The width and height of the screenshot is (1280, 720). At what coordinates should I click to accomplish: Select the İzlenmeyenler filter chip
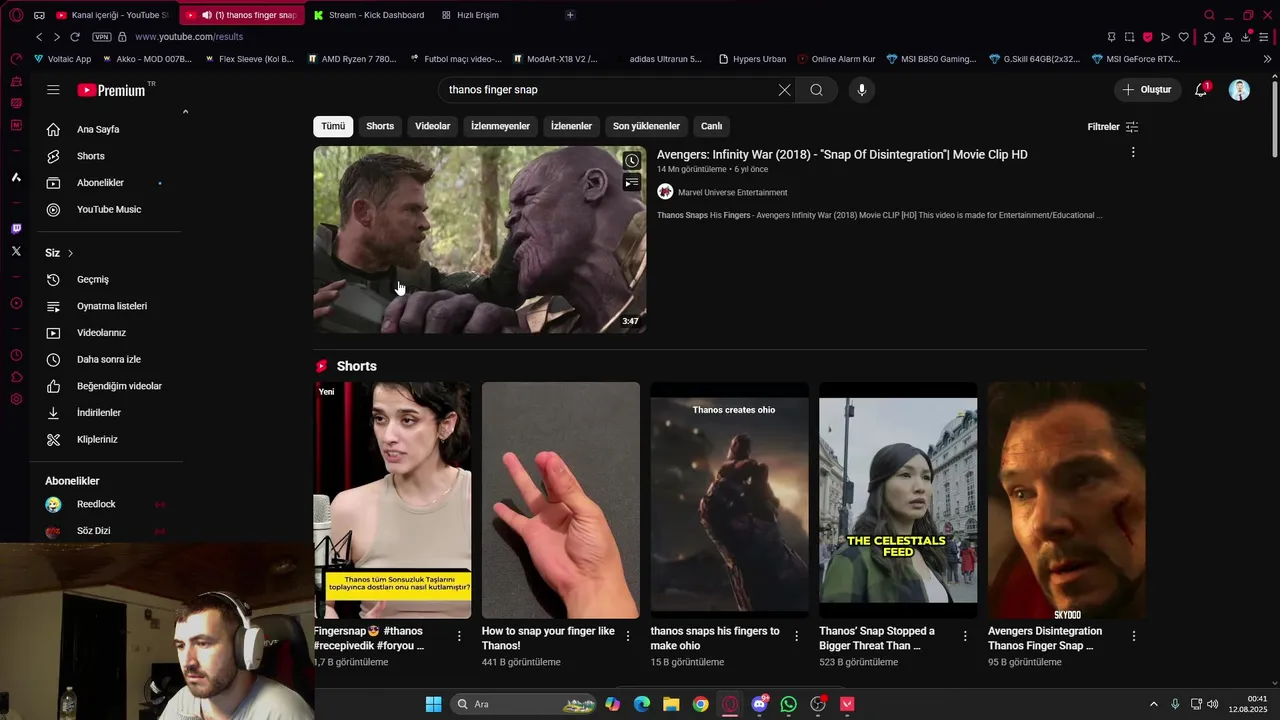pos(500,126)
